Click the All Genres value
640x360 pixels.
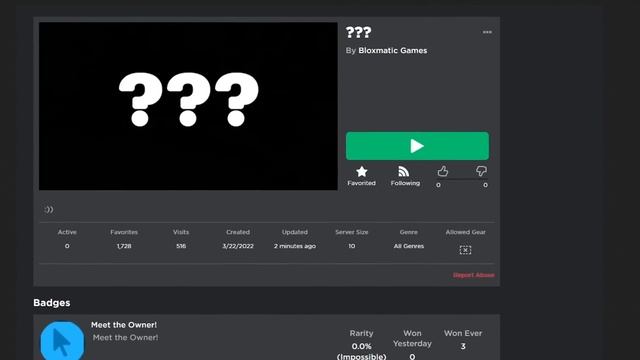point(409,246)
